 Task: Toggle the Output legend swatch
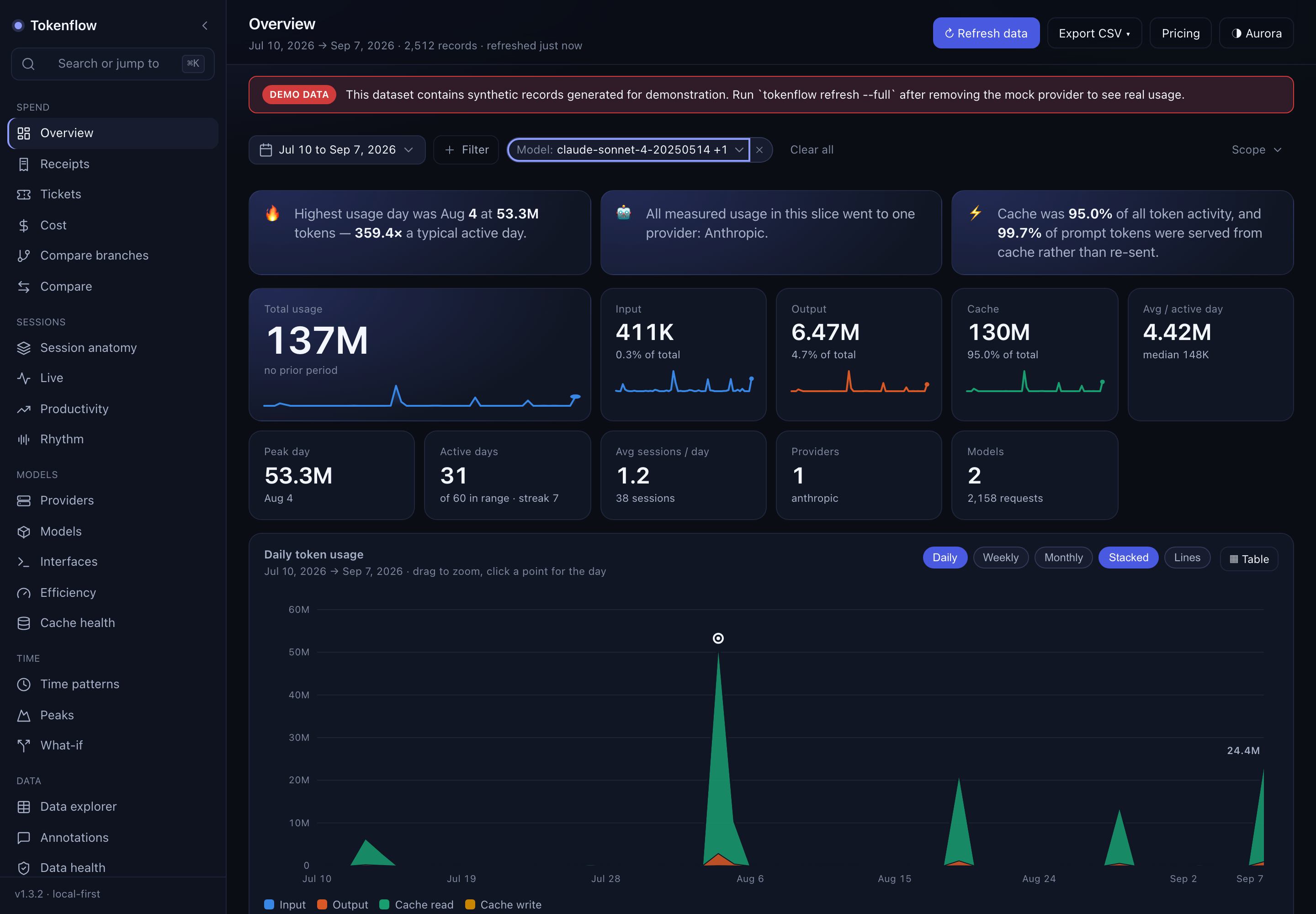pos(322,904)
